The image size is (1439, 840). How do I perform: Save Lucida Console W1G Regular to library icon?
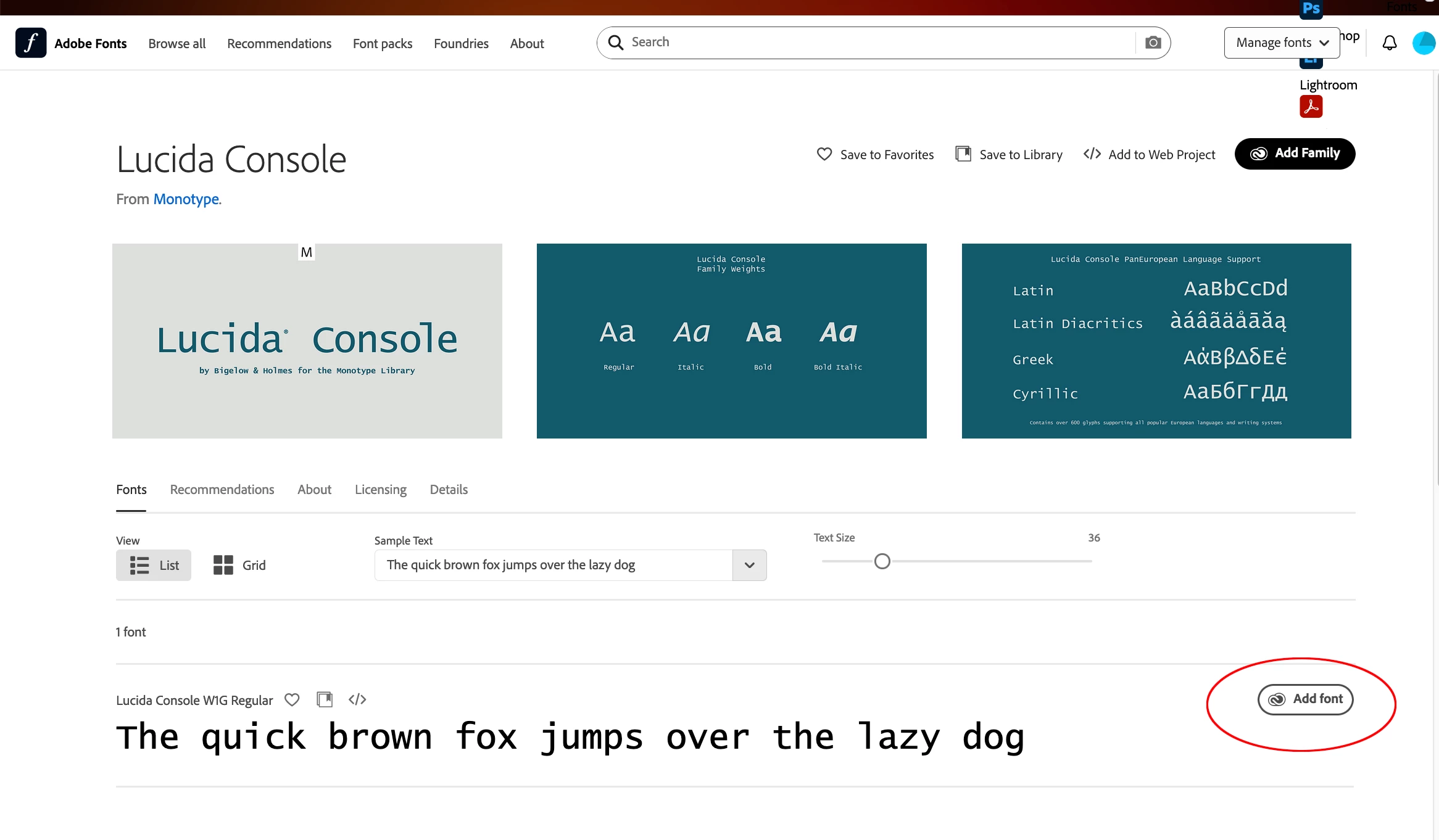325,699
